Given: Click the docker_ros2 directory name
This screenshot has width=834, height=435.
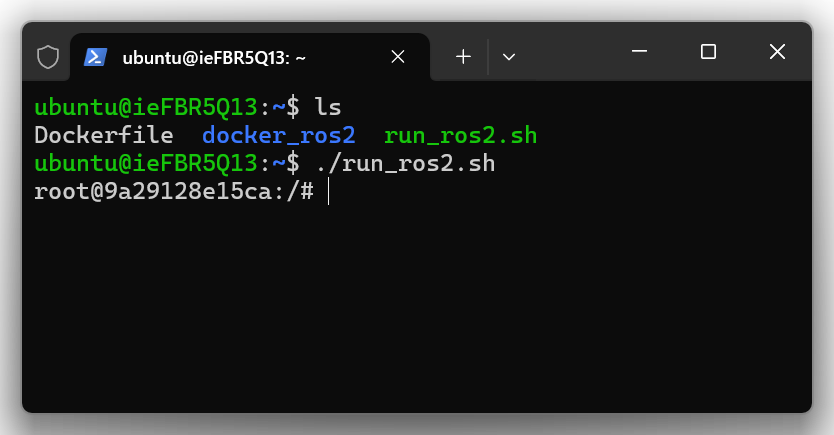Looking at the screenshot, I should point(278,135).
